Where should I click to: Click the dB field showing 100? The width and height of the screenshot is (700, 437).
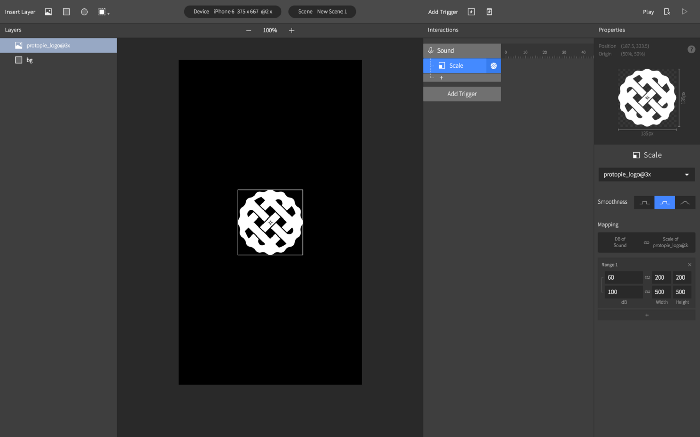[x=623, y=292]
